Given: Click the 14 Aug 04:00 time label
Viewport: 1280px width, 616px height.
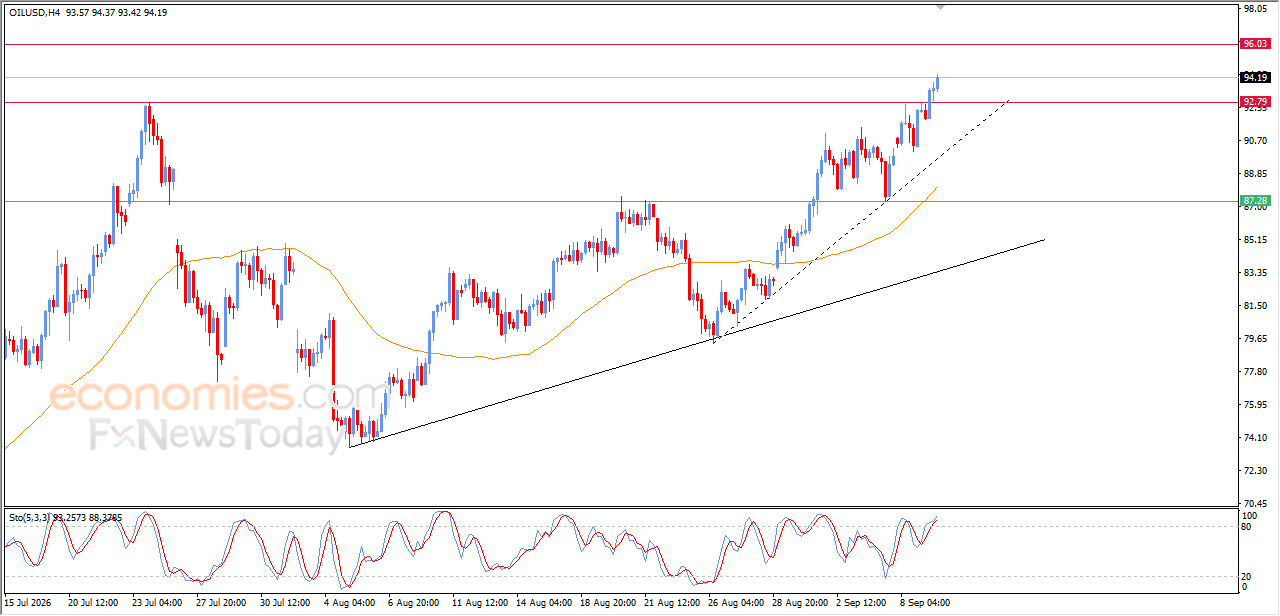Looking at the screenshot, I should (542, 603).
